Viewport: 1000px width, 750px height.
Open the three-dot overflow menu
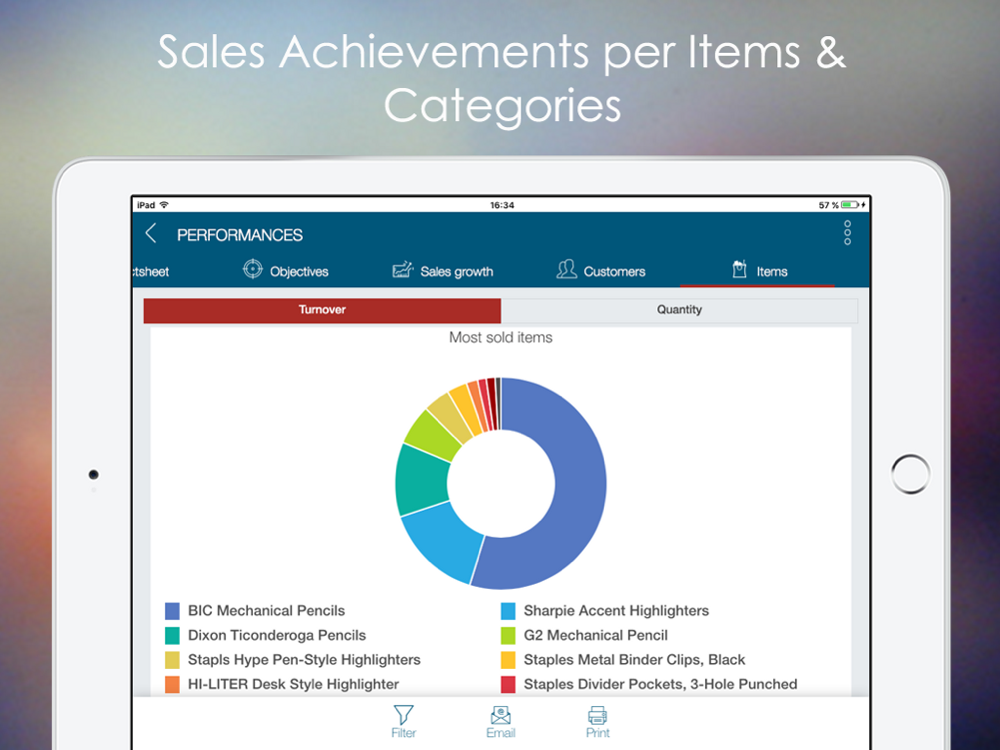click(x=847, y=233)
